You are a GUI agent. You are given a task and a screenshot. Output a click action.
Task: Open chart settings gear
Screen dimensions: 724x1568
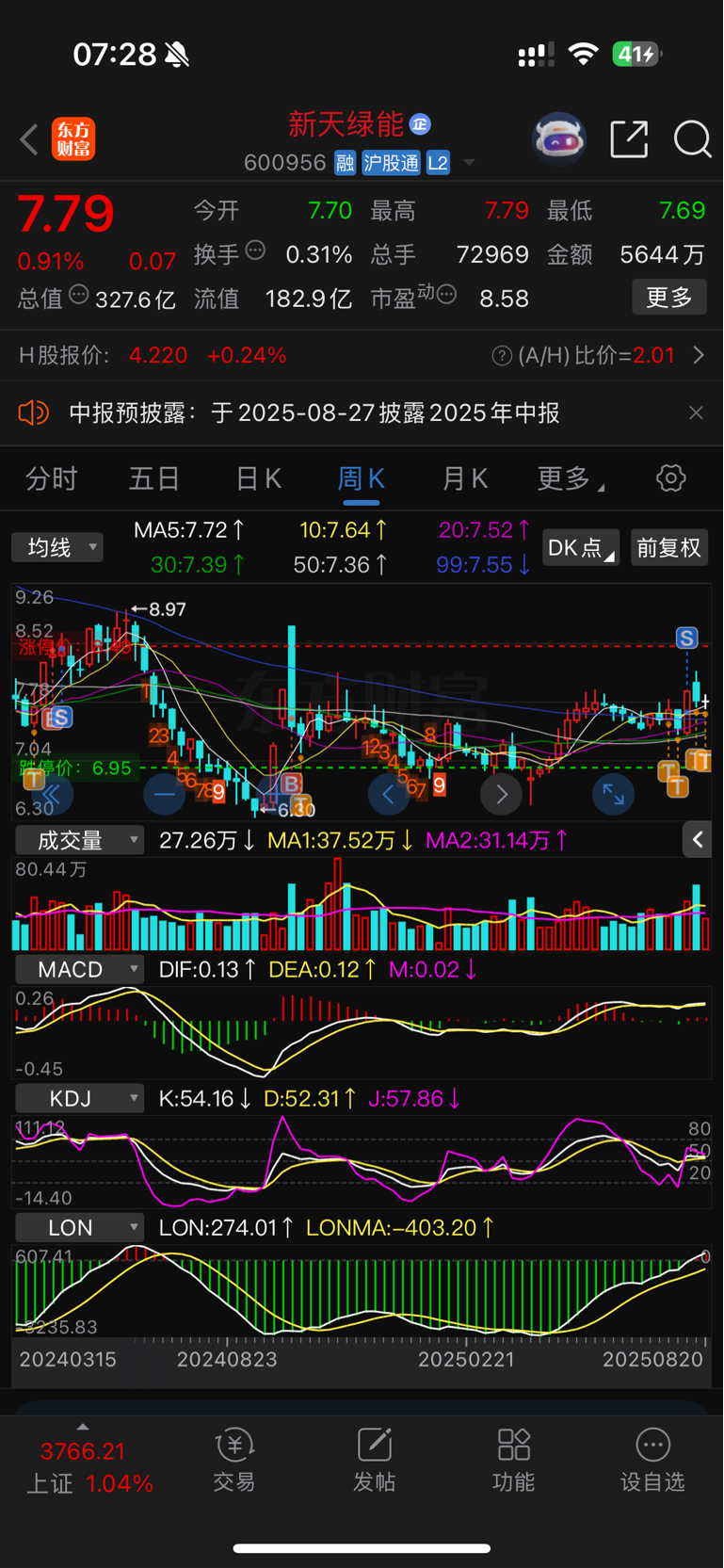(x=671, y=478)
